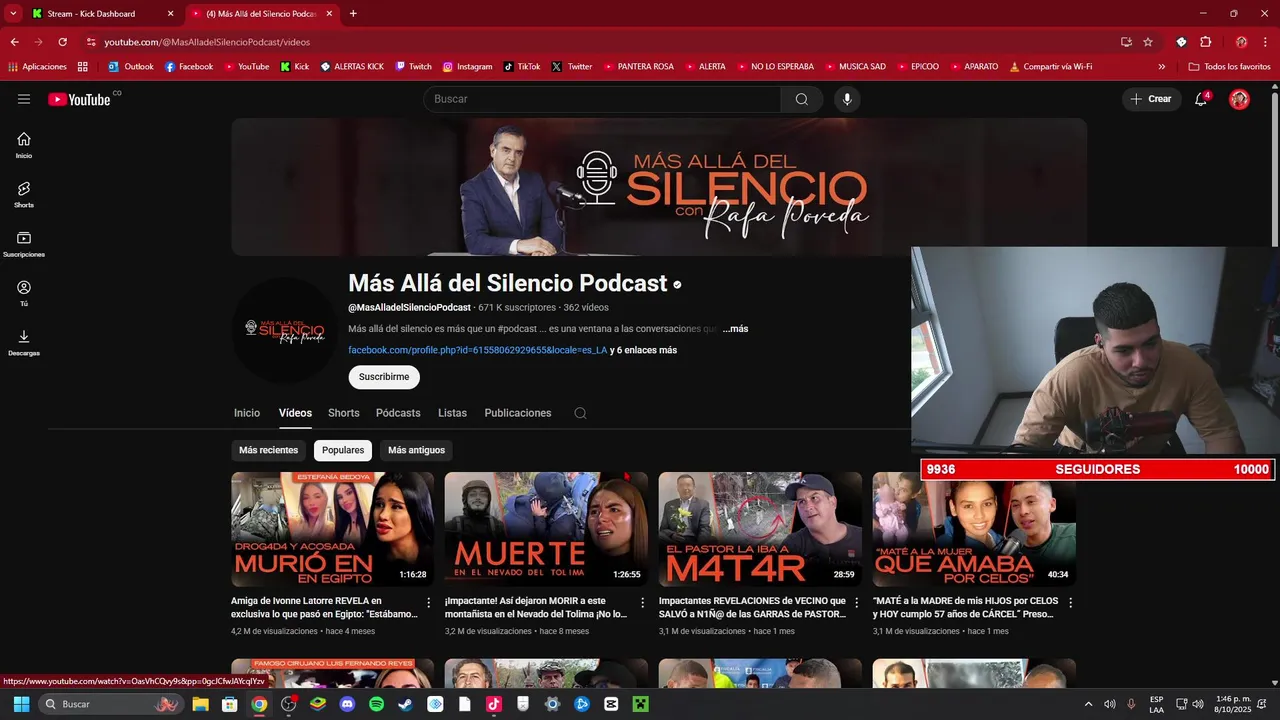Open the channel Listas tab
The height and width of the screenshot is (720, 1280).
(452, 413)
